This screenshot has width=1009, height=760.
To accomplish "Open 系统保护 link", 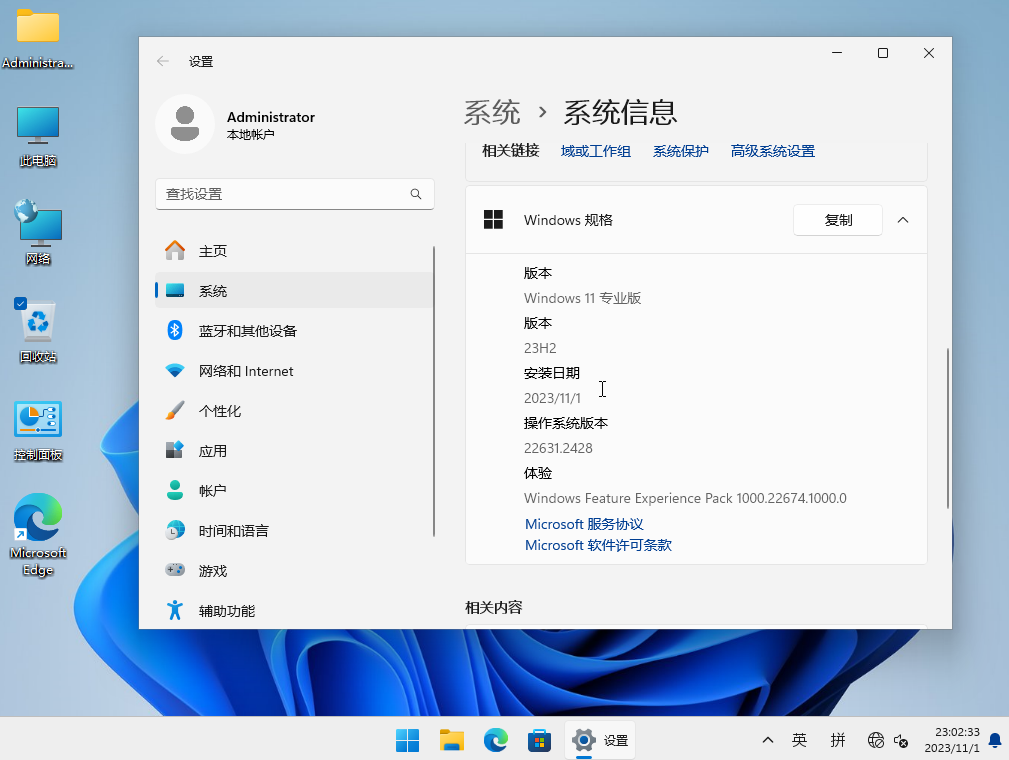I will click(x=680, y=150).
